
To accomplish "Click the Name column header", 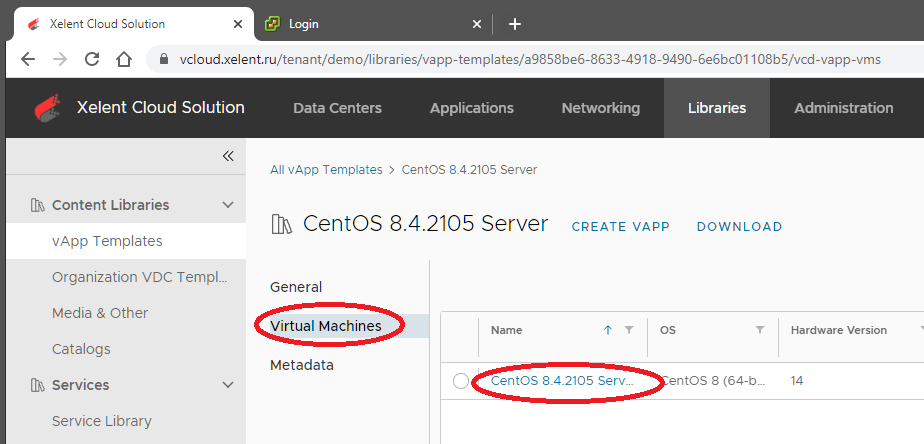I will click(506, 330).
